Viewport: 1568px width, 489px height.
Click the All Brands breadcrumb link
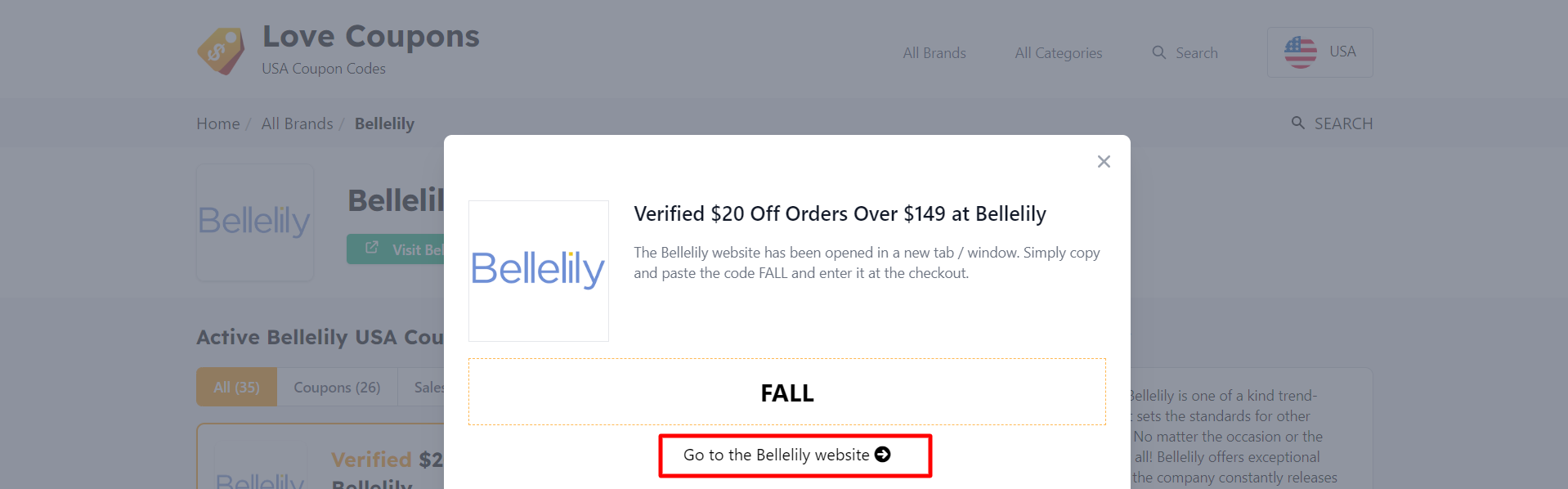click(x=298, y=123)
